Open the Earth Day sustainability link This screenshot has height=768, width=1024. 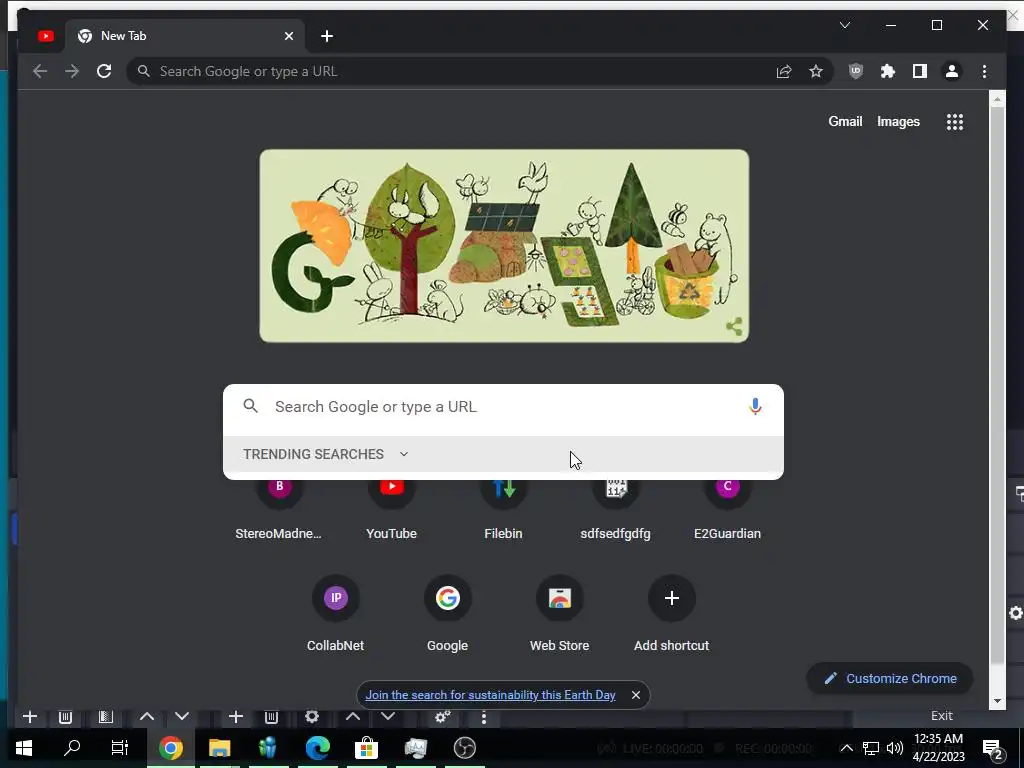490,695
